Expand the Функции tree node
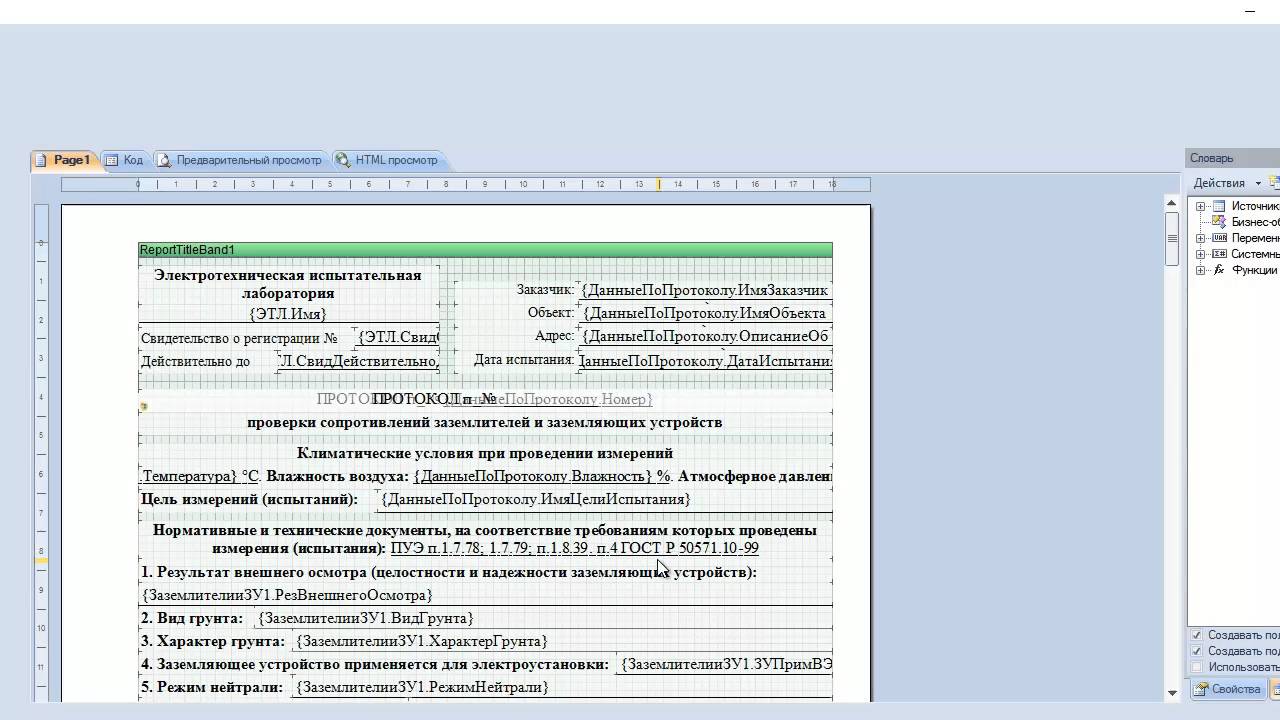1280x720 pixels. [1200, 270]
